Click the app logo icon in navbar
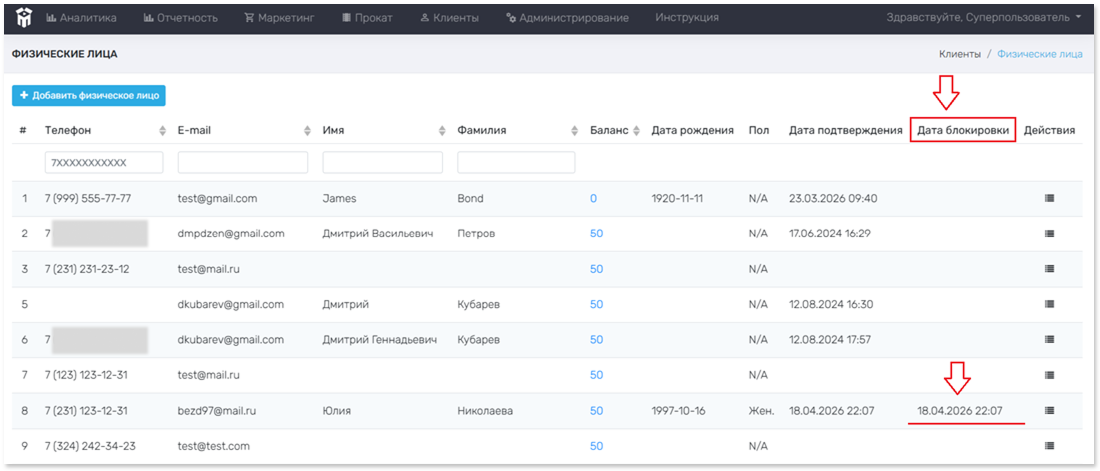 pos(23,18)
